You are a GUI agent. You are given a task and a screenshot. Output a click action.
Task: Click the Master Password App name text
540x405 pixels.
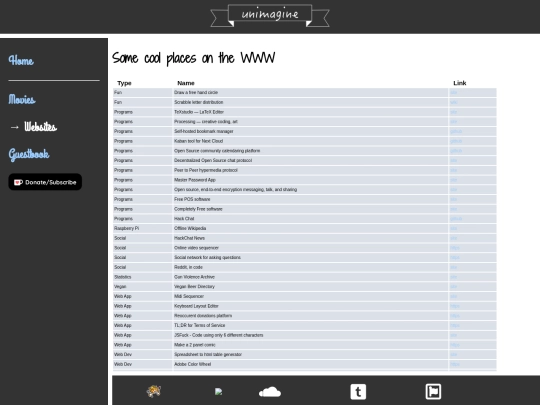[x=195, y=180]
